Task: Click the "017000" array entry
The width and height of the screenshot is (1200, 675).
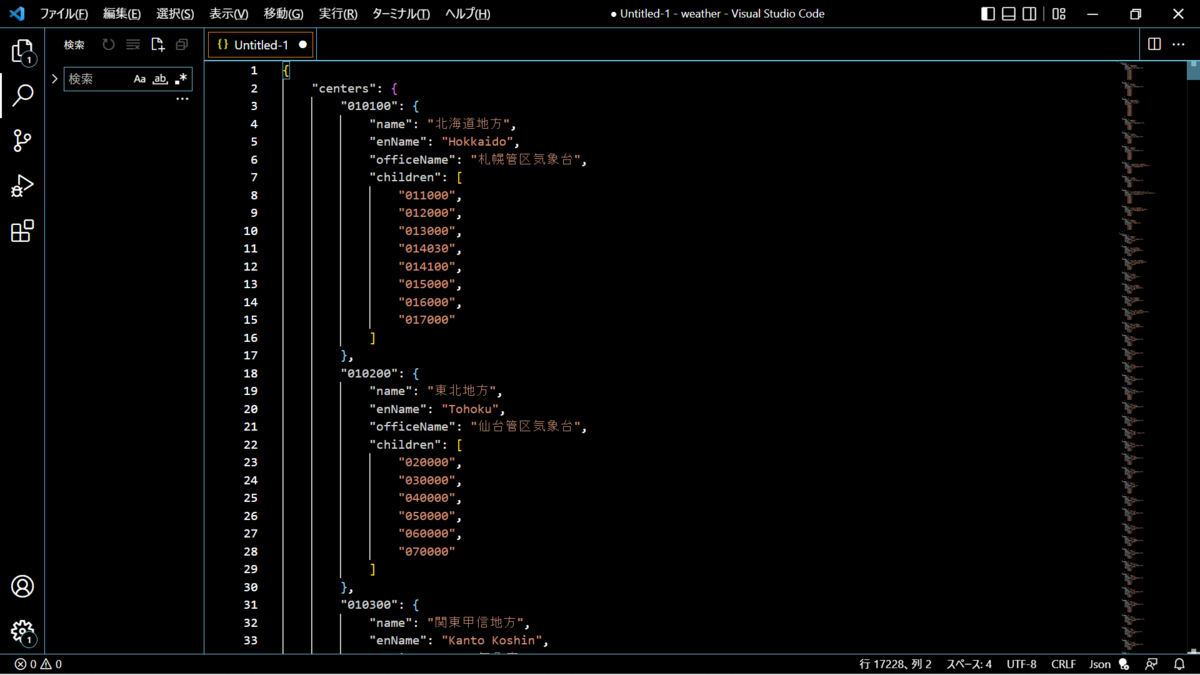Action: tap(427, 320)
